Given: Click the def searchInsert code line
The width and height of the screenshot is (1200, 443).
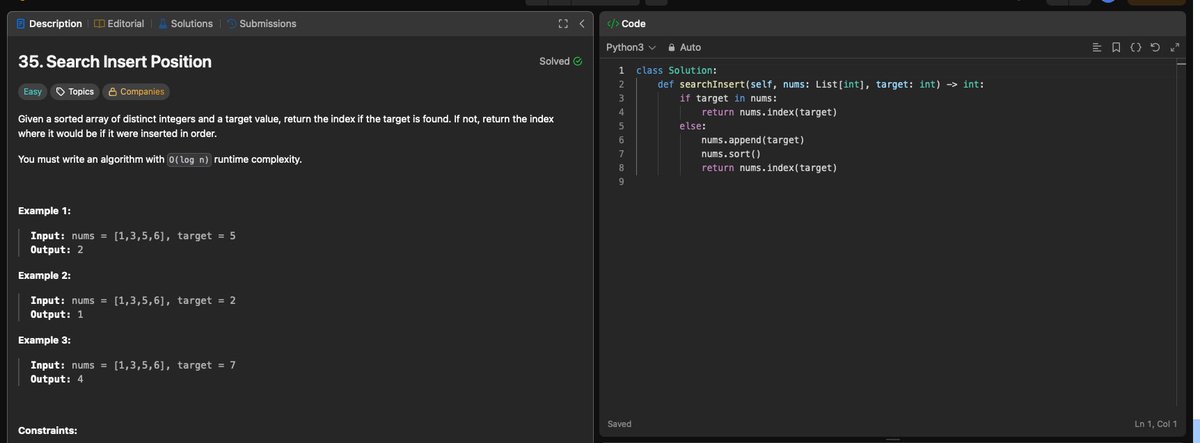Looking at the screenshot, I should (821, 84).
